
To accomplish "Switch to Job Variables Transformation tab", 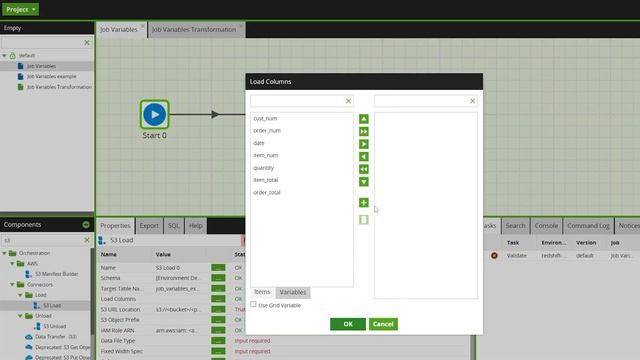I will [194, 30].
